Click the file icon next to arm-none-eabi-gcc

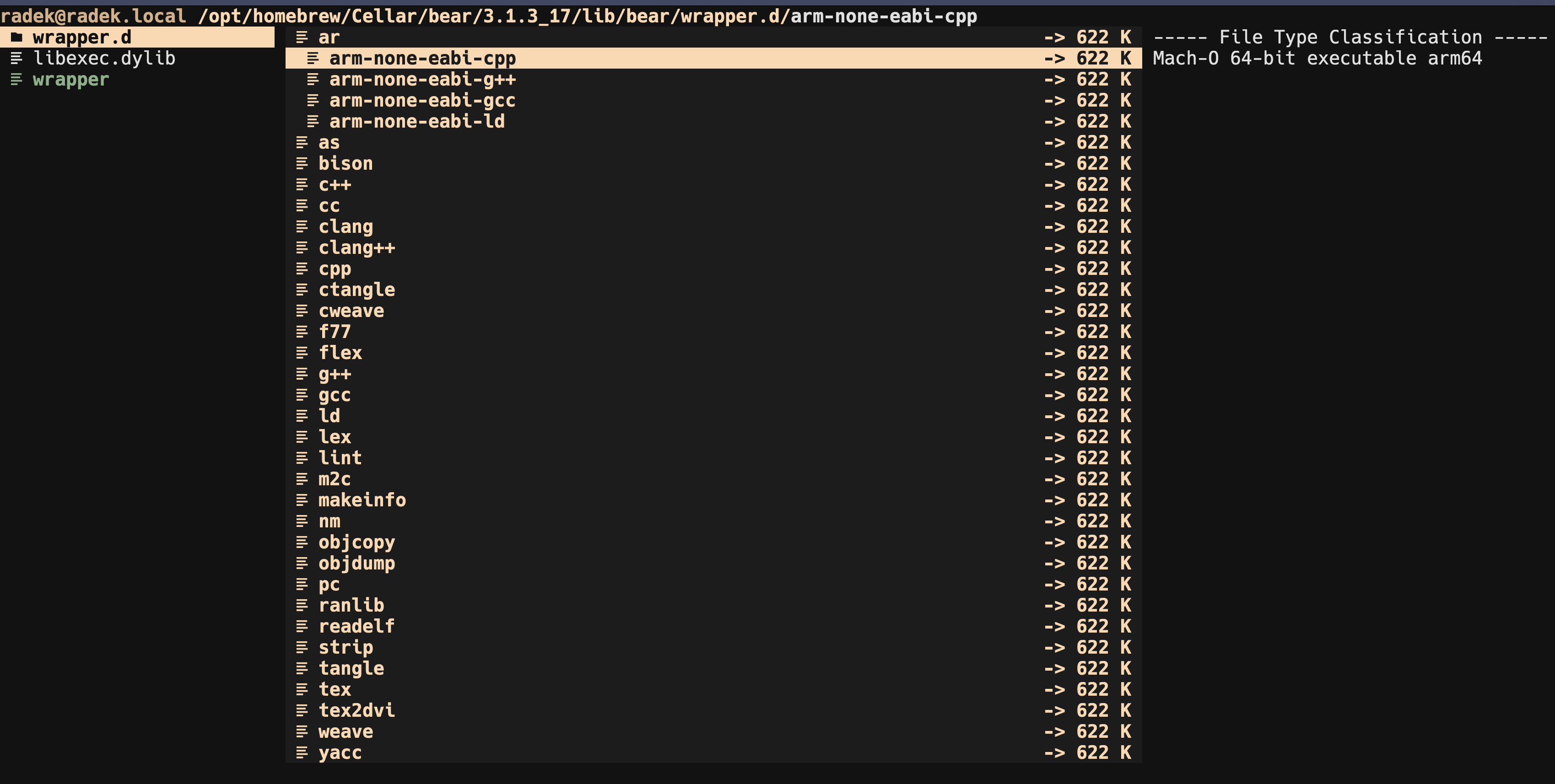coord(313,100)
